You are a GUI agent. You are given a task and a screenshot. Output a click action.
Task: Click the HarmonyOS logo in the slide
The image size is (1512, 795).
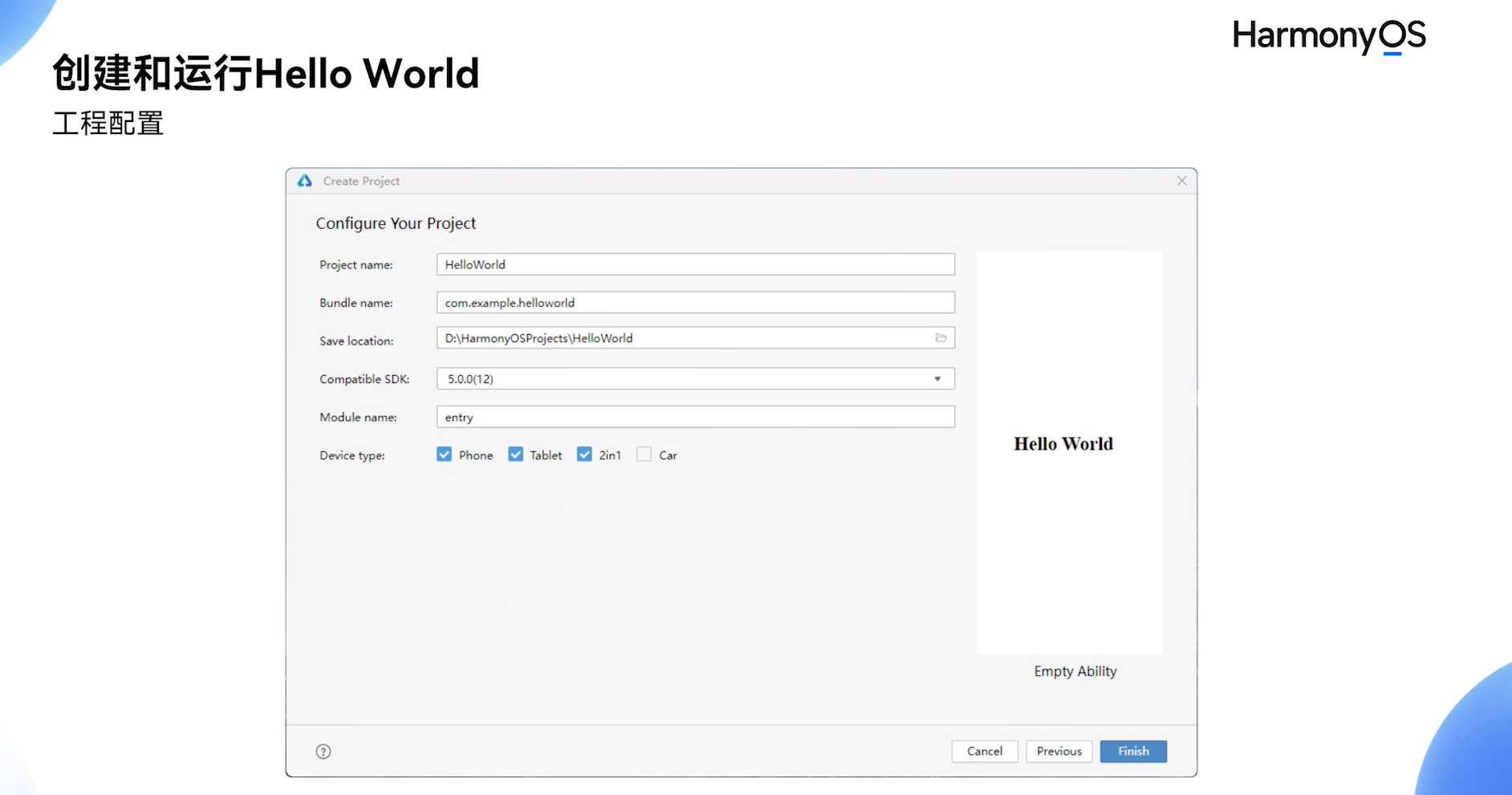(x=1329, y=36)
